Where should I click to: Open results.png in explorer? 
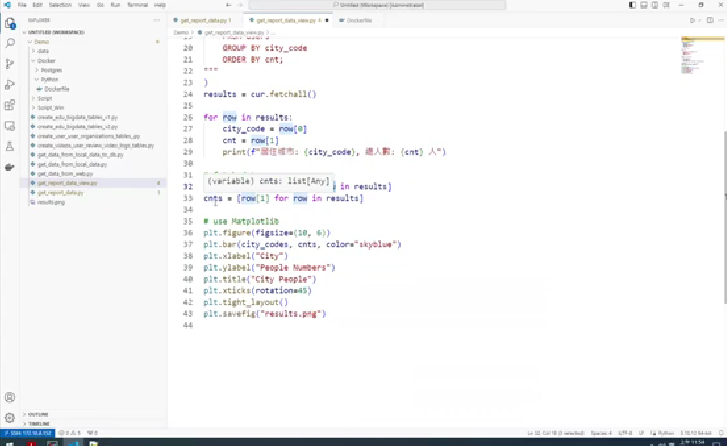[51, 203]
